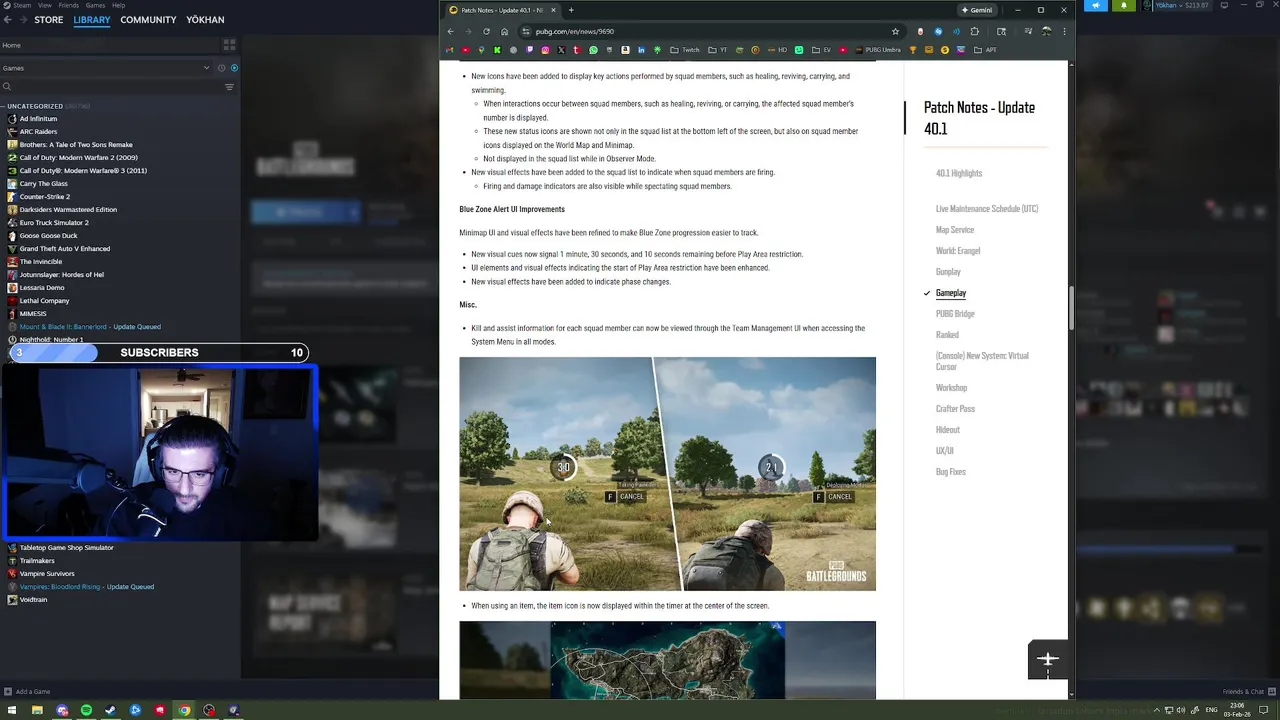Click Steam's back navigation arrow
Screen dimensions: 1280x720
(8, 19)
